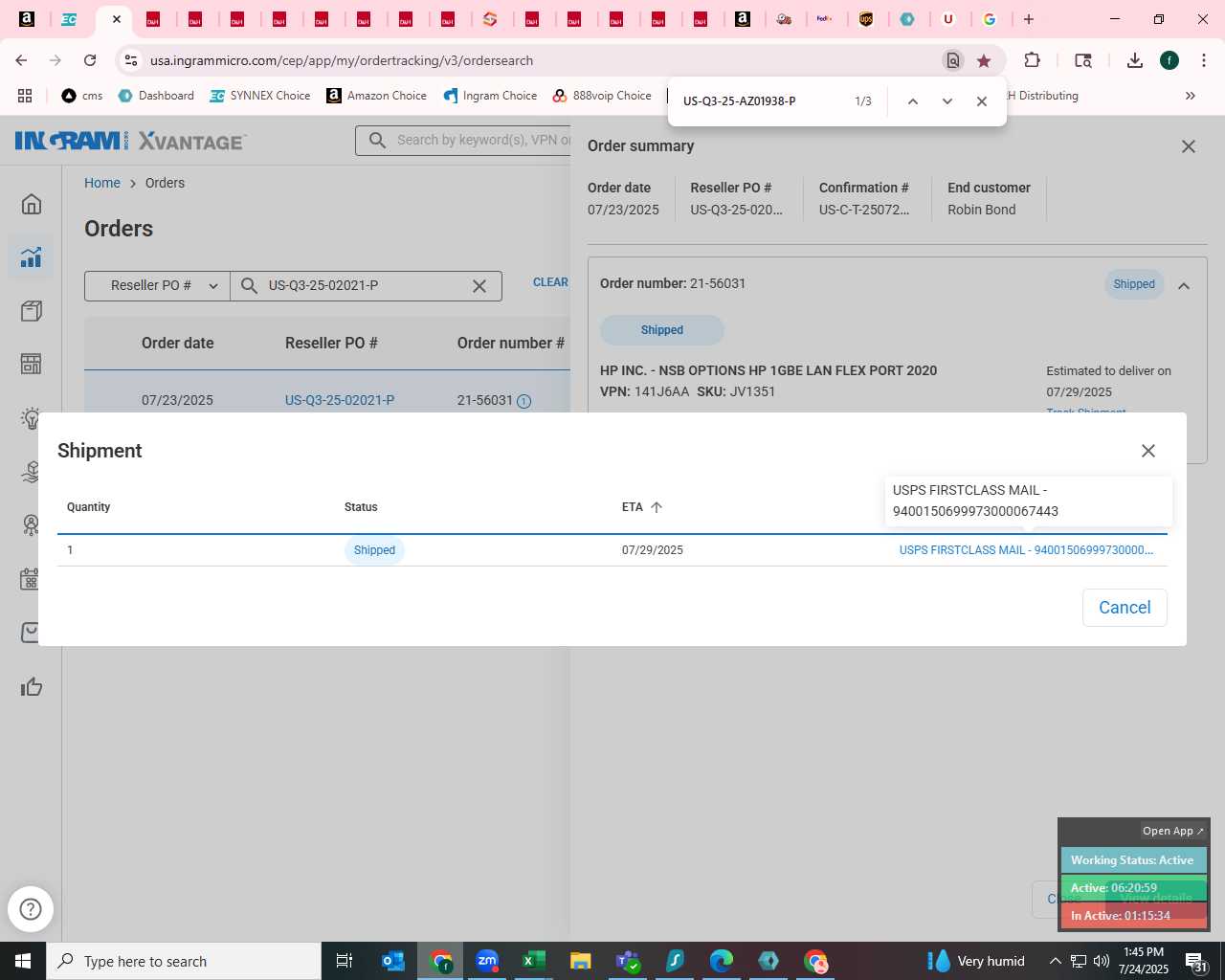Image resolution: width=1225 pixels, height=980 pixels.
Task: Bookmark star icon in address bar
Action: [984, 60]
